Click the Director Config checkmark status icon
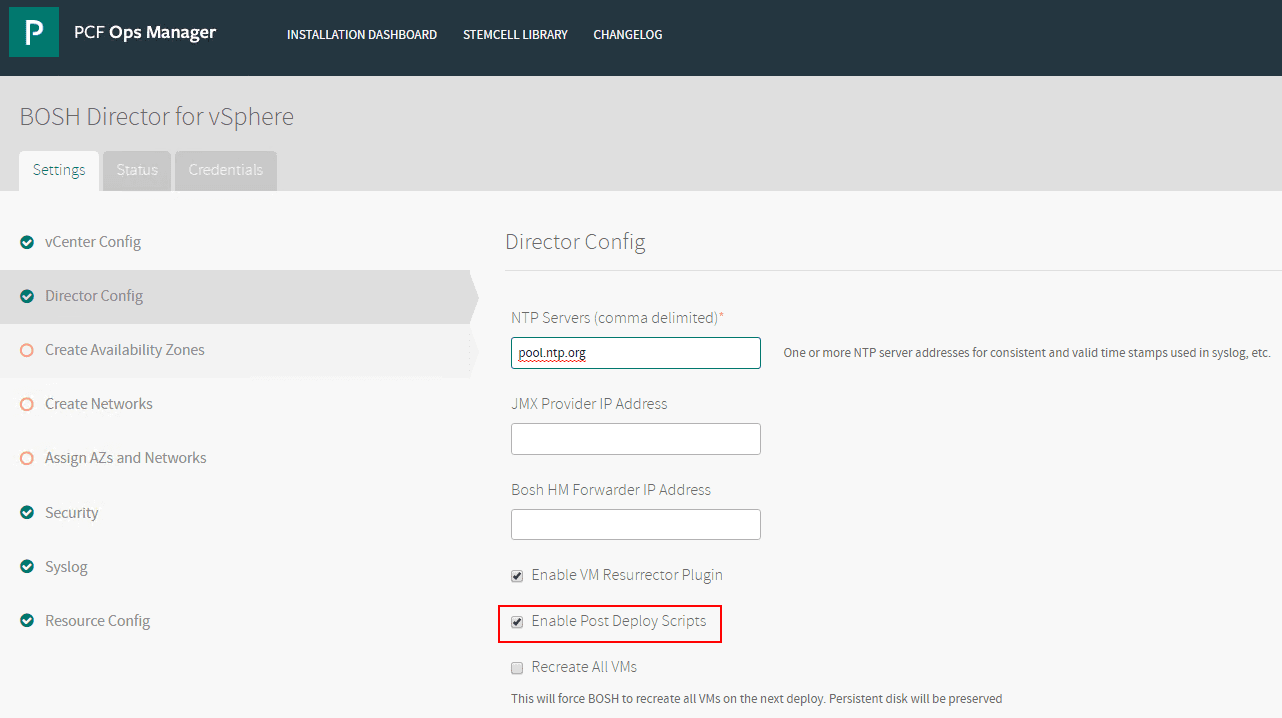Image resolution: width=1282 pixels, height=718 pixels. click(x=27, y=296)
